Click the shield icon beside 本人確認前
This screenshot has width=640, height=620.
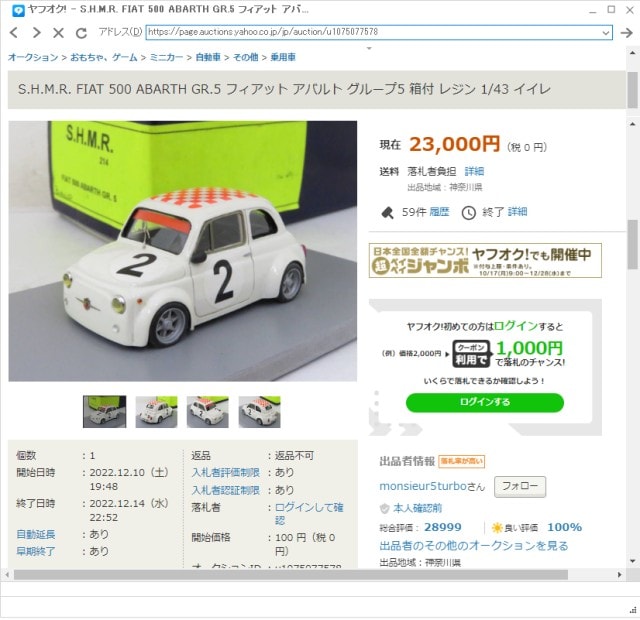tap(384, 509)
